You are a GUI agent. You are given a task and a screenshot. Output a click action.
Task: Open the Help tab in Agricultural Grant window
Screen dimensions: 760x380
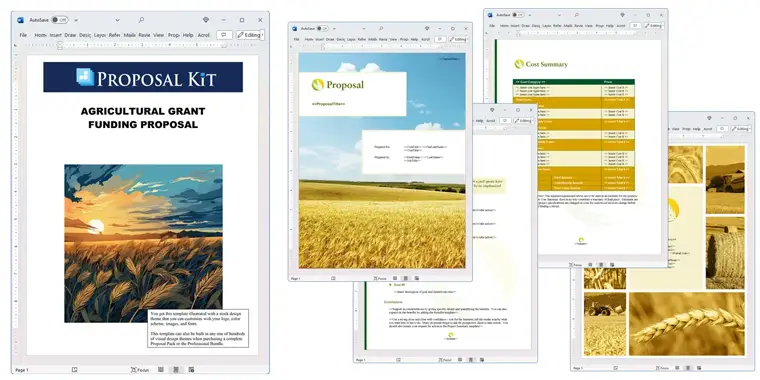188,35
